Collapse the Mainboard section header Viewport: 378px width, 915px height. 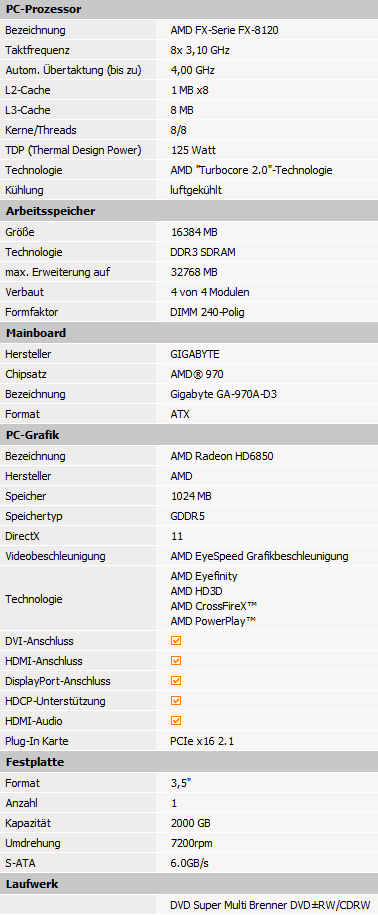click(189, 333)
